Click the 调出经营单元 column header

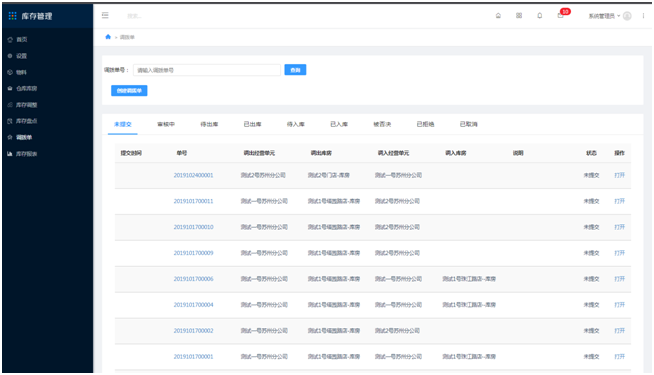tap(259, 153)
